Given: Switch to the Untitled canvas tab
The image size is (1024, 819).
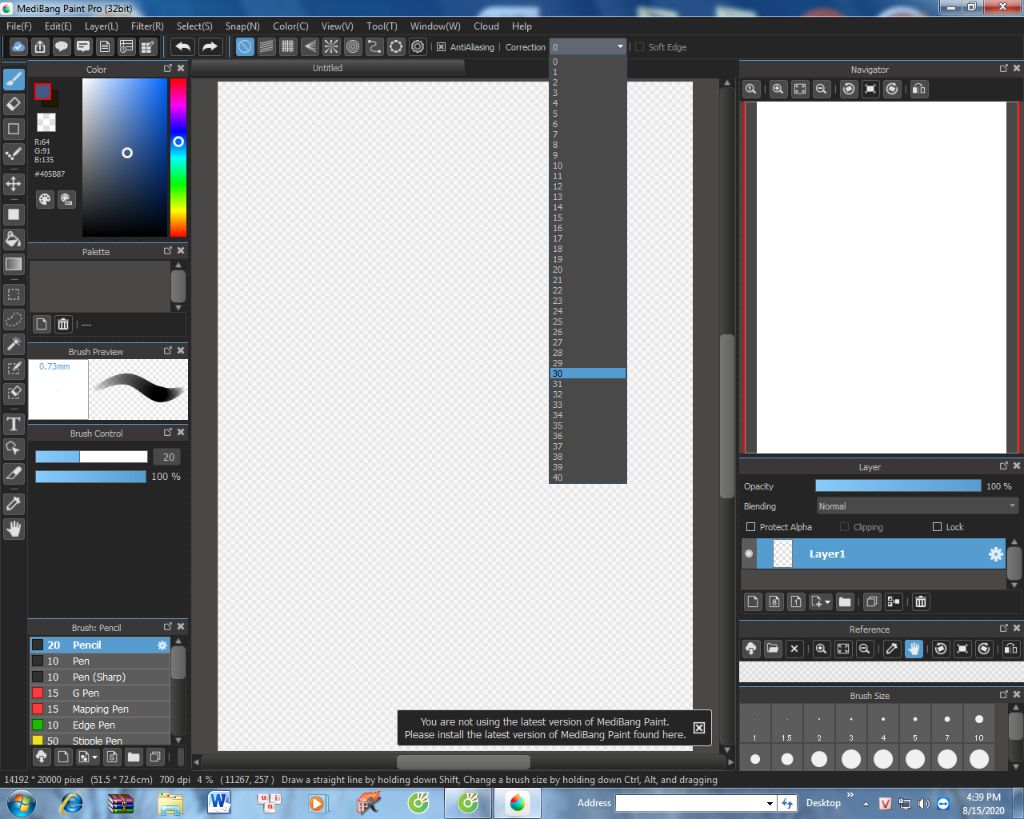Looking at the screenshot, I should (327, 68).
